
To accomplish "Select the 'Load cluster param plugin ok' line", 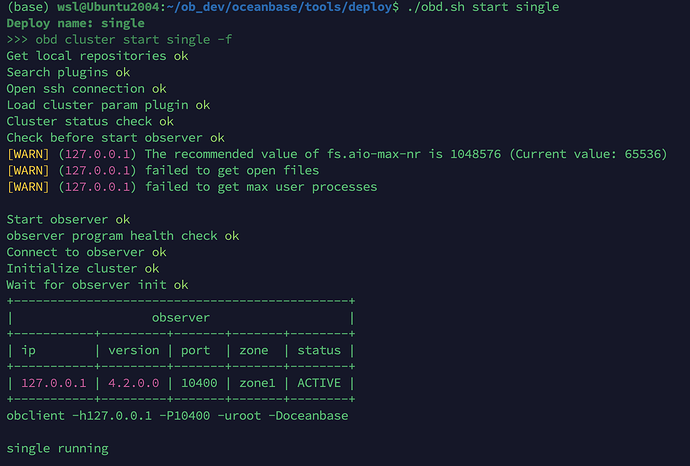I will 108,105.
